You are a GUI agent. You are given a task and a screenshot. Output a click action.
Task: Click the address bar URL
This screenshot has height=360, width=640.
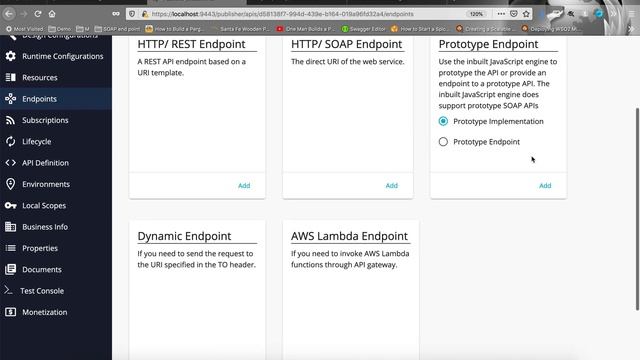pyautogui.click(x=282, y=14)
